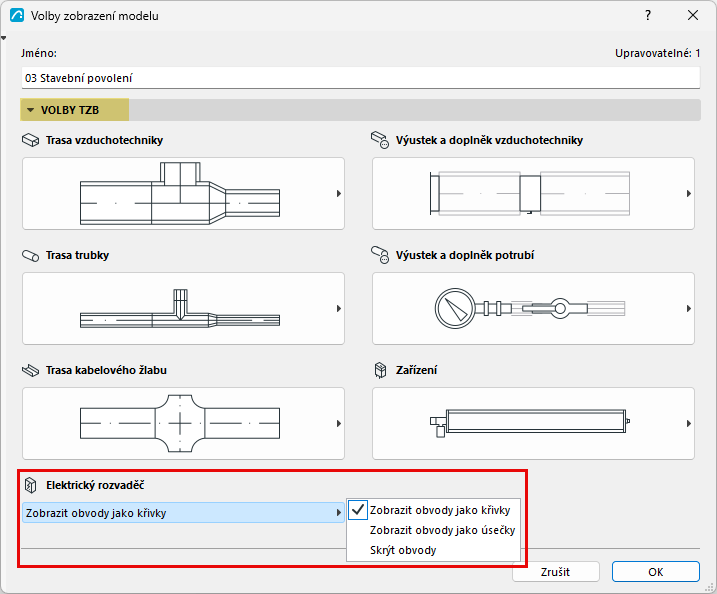Viewport: 717px width, 594px height.
Task: Click the Upravovatelné: 1 label
Action: click(657, 54)
